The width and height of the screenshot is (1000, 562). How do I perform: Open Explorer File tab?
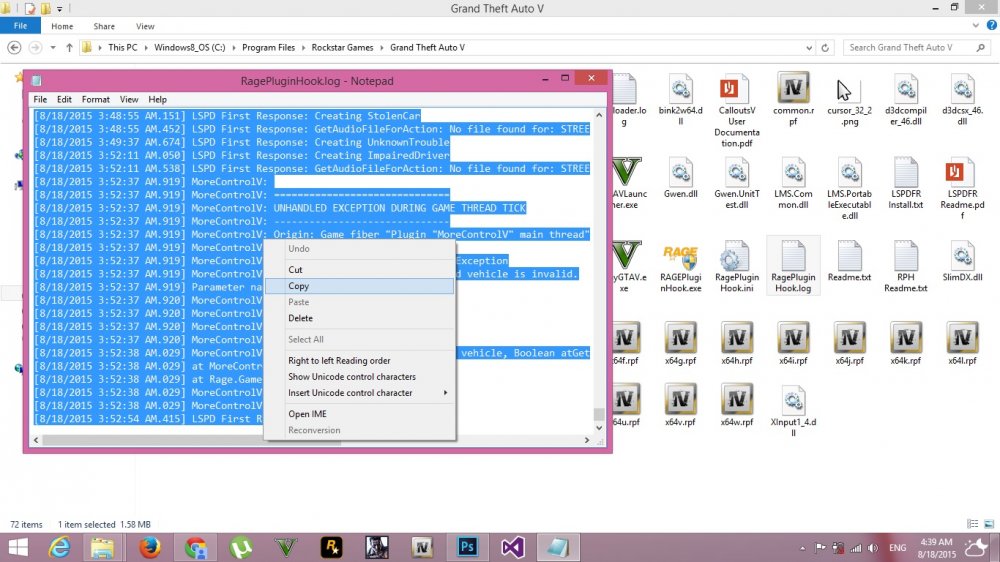tap(20, 26)
